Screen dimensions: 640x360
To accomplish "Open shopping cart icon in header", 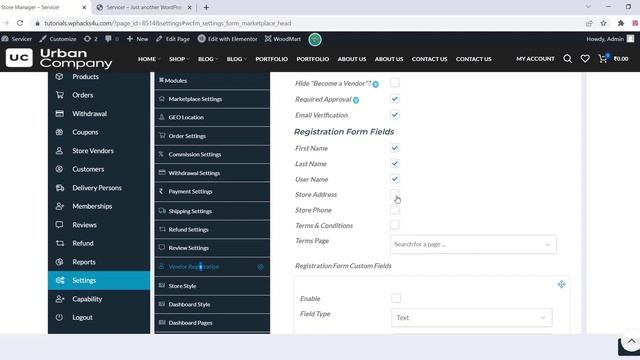I will click(603, 59).
